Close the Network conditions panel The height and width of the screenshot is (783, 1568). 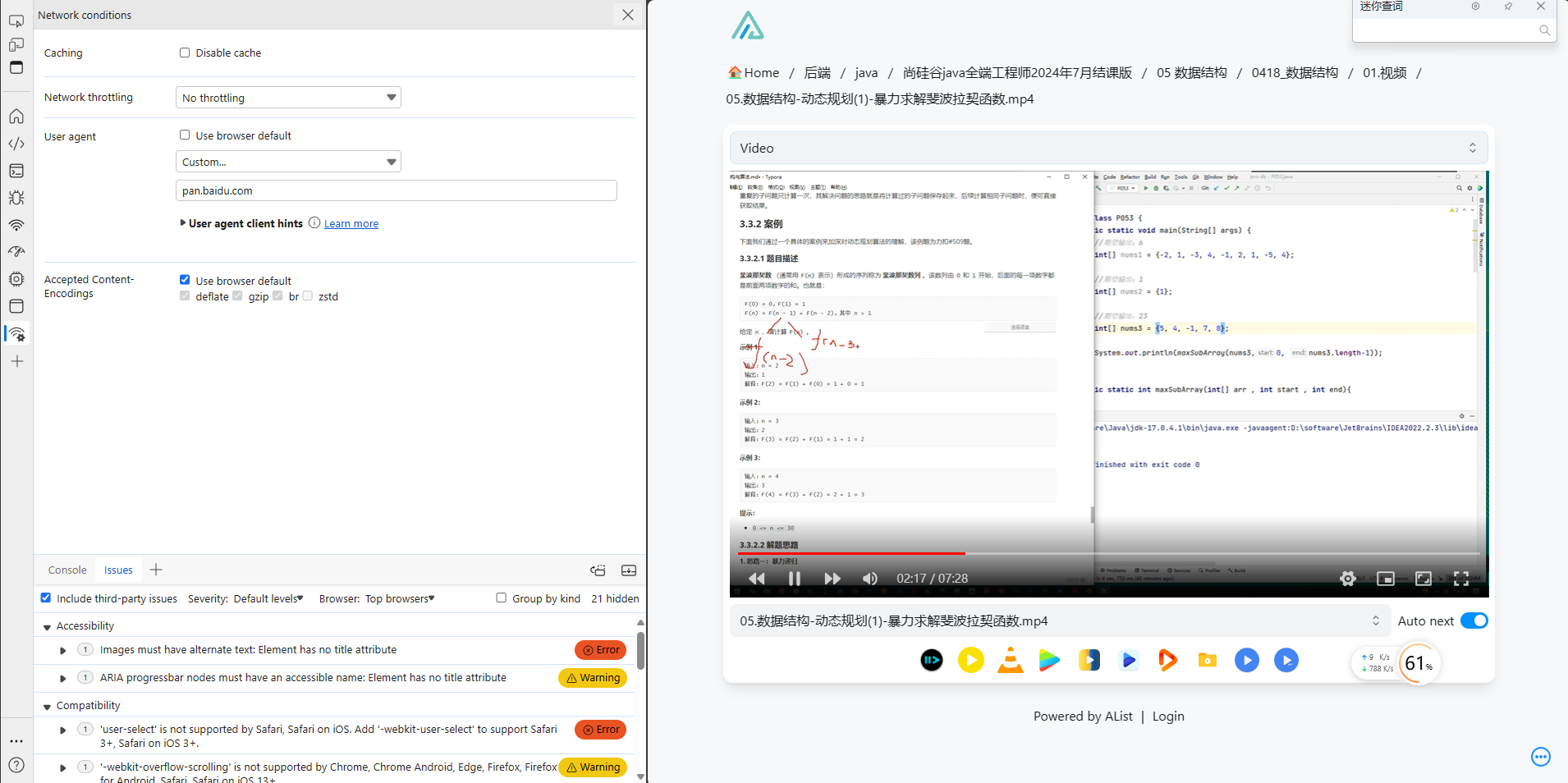click(628, 15)
